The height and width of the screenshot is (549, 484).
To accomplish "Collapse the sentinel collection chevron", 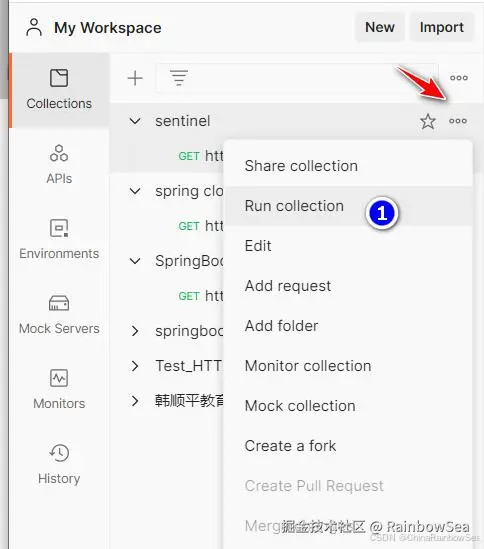I will click(x=135, y=121).
